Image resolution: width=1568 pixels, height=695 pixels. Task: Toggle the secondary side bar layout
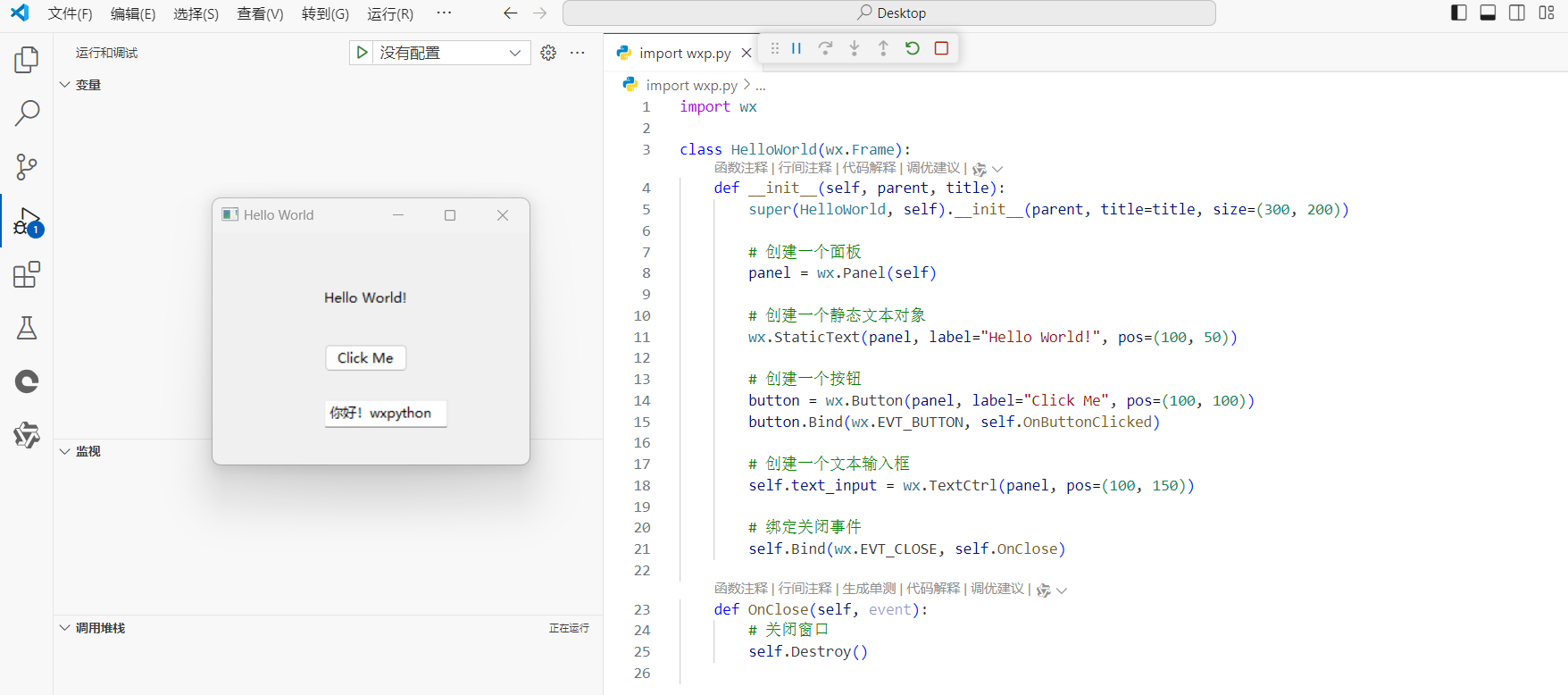tap(1517, 13)
